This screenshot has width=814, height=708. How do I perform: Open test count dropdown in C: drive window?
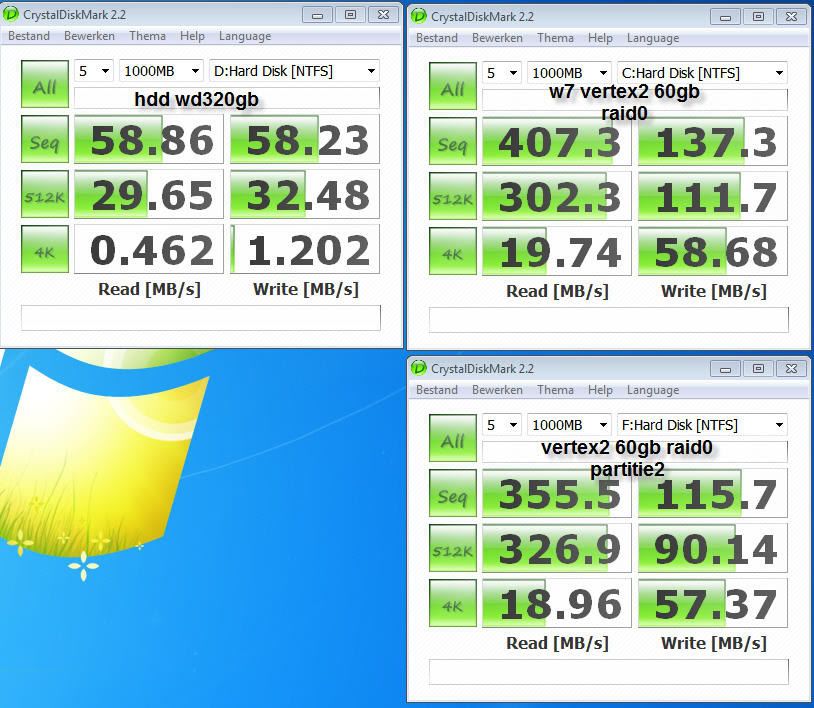[x=501, y=73]
